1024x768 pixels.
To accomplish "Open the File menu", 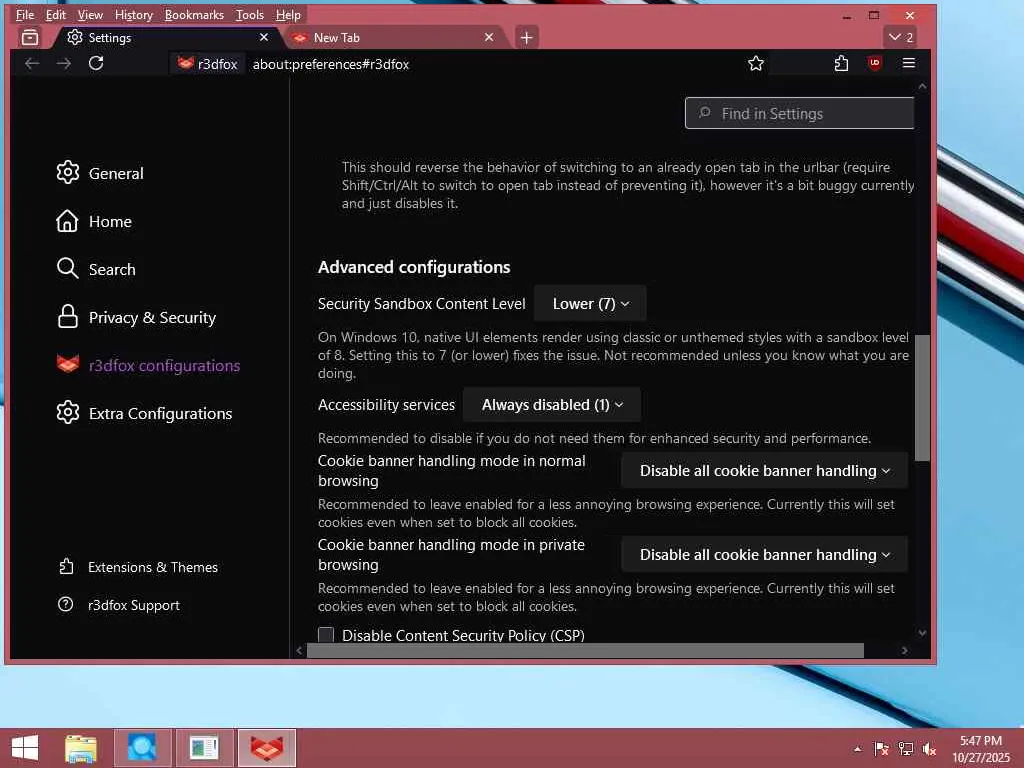I will coord(25,14).
